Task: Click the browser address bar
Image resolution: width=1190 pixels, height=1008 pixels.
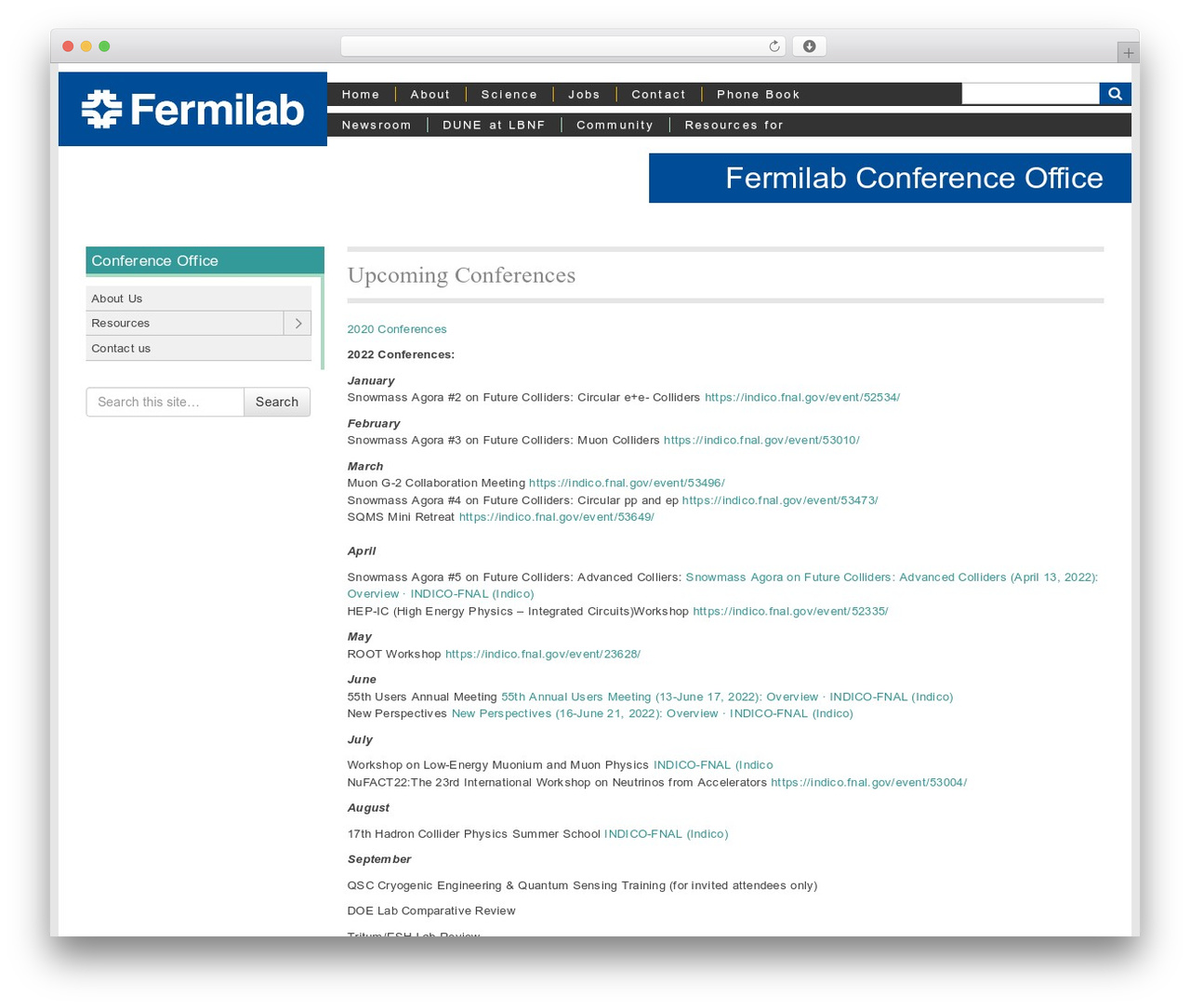Action: [563, 46]
